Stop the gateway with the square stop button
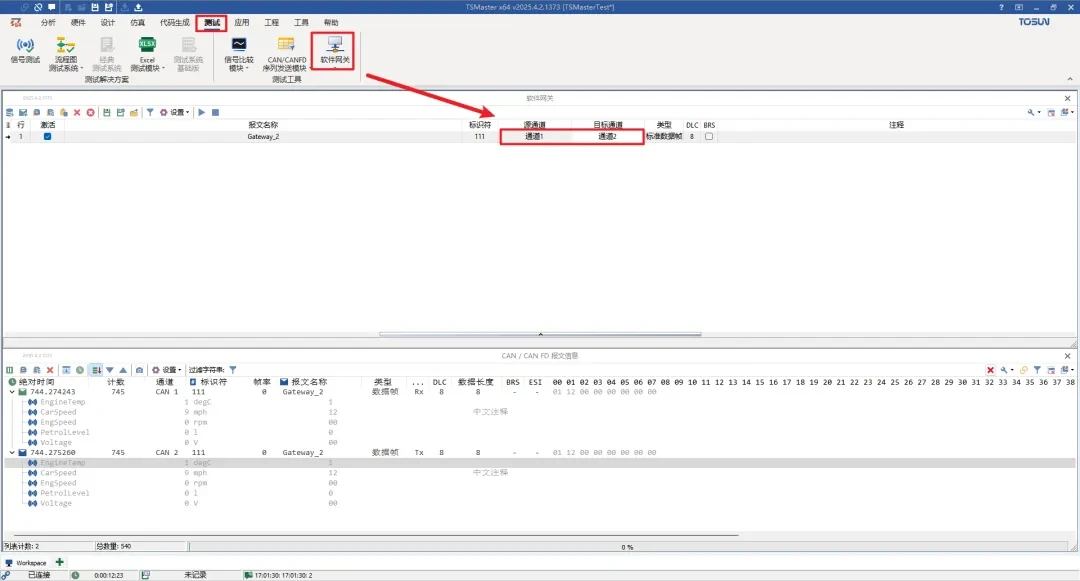Image resolution: width=1080 pixels, height=581 pixels. (215, 112)
